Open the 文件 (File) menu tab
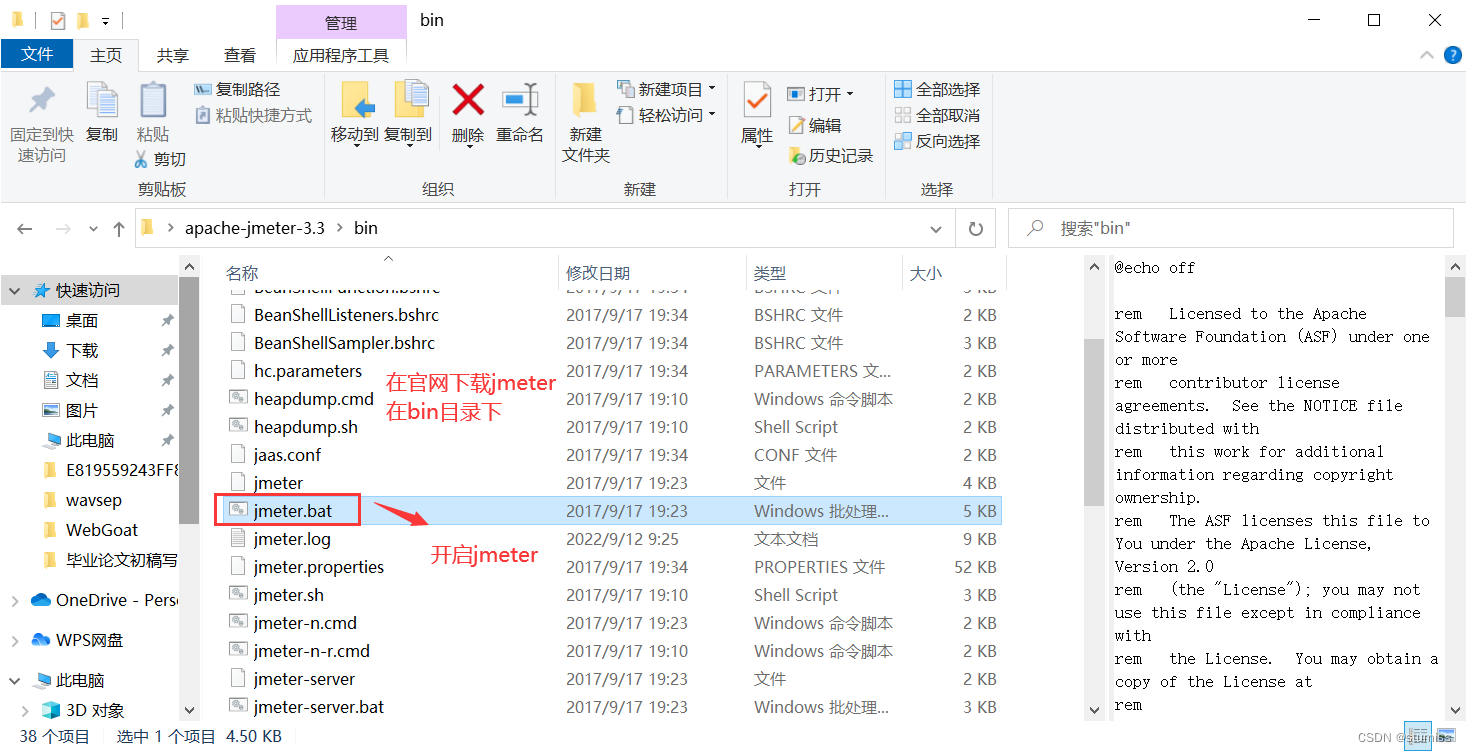1467x752 pixels. 37,54
